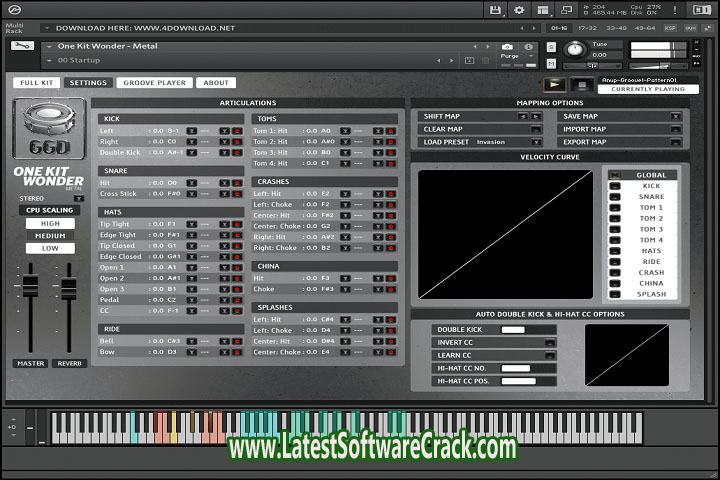Screen dimensions: 720x480
Task: Select SNARE velocity curve checkbox
Action: coord(615,197)
